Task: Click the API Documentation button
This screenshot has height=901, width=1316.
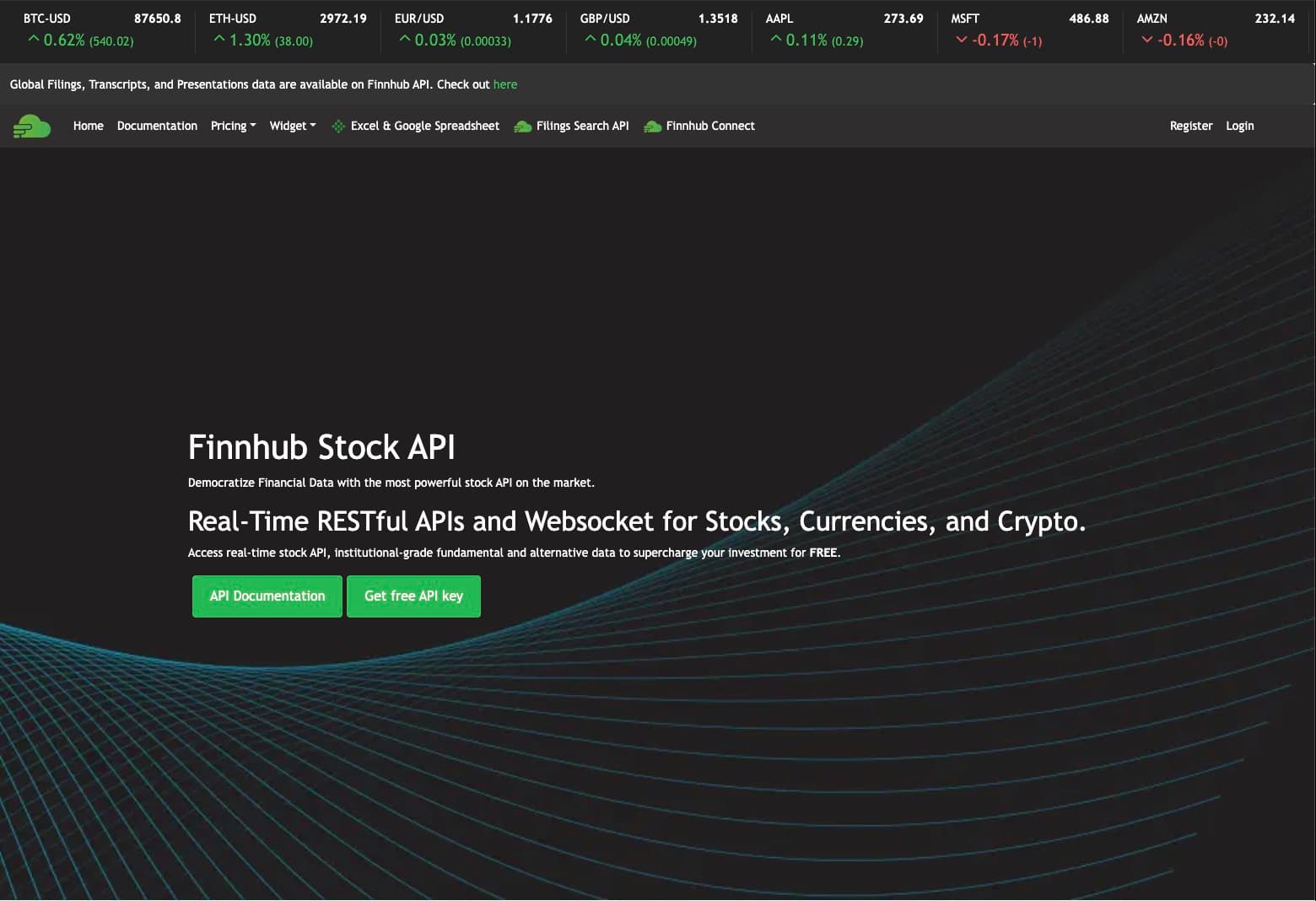Action: (x=267, y=596)
